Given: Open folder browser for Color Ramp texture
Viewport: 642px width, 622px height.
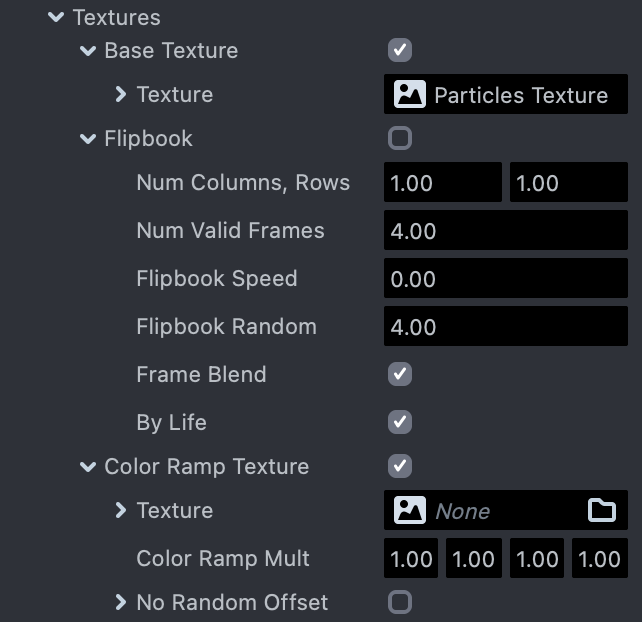Looking at the screenshot, I should pos(602,511).
